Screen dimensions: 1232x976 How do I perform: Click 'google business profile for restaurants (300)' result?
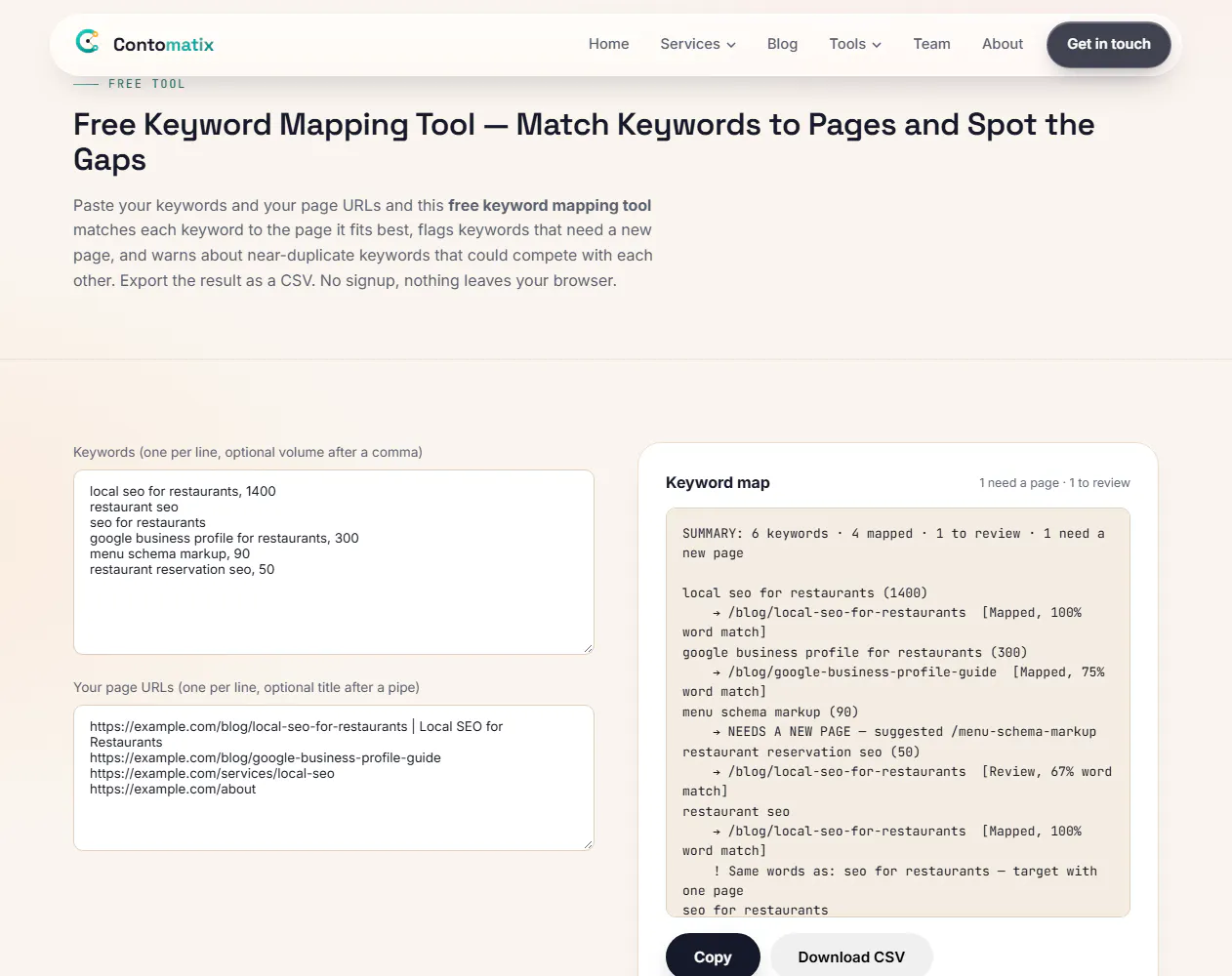coord(854,652)
